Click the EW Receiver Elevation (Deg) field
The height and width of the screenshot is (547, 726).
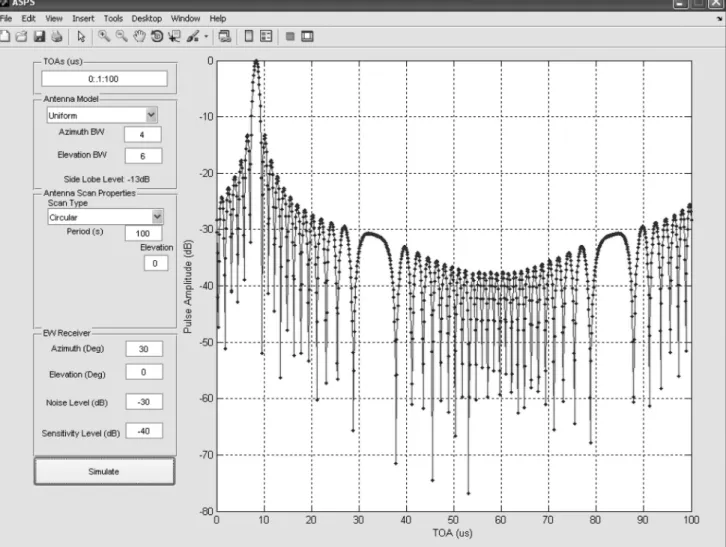coord(144,372)
